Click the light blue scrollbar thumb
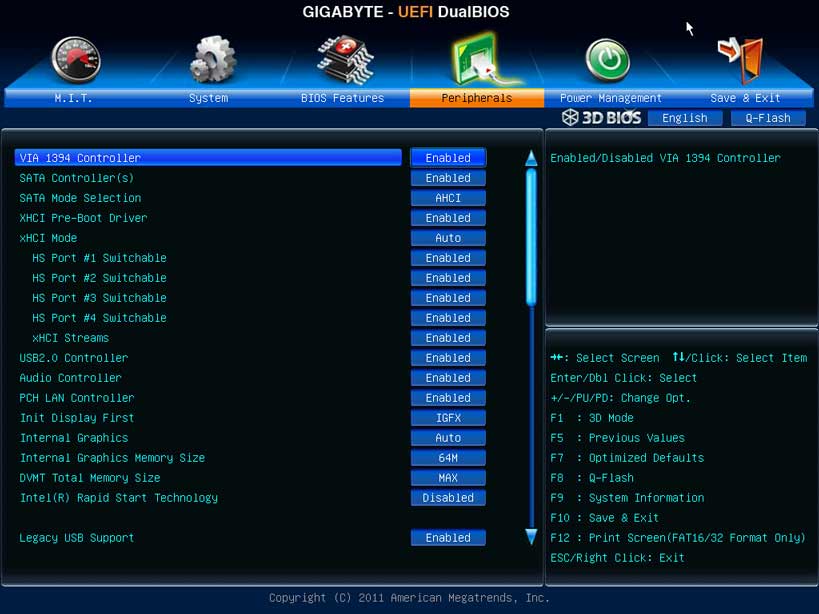Screen dimensions: 819x614 point(531,237)
